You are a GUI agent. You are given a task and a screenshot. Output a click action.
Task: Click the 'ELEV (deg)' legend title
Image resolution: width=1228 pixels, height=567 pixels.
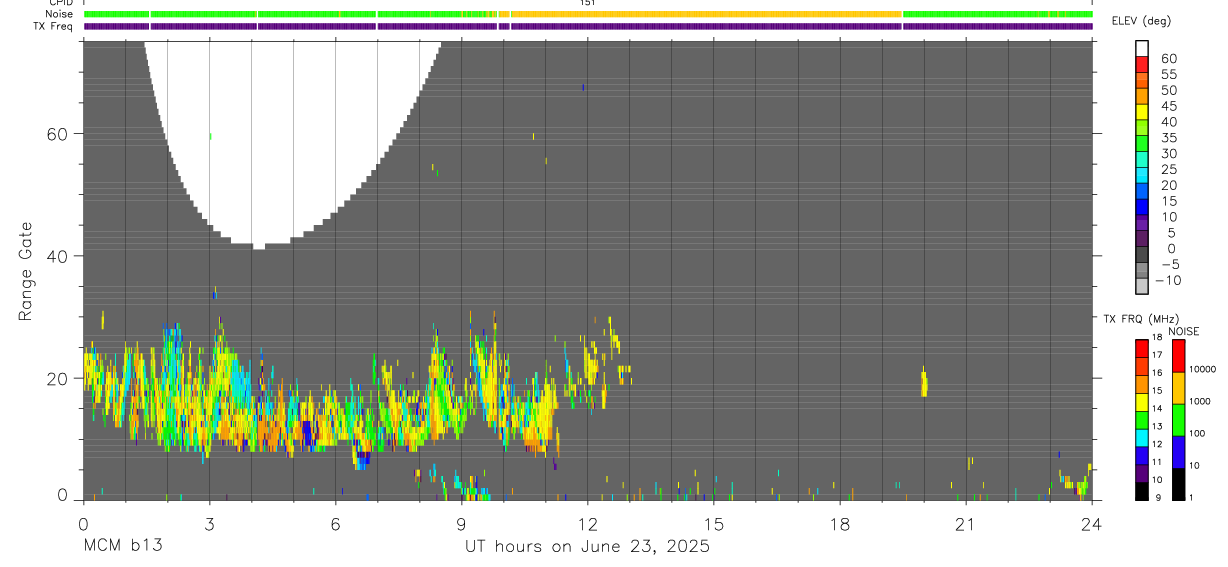tap(1142, 21)
